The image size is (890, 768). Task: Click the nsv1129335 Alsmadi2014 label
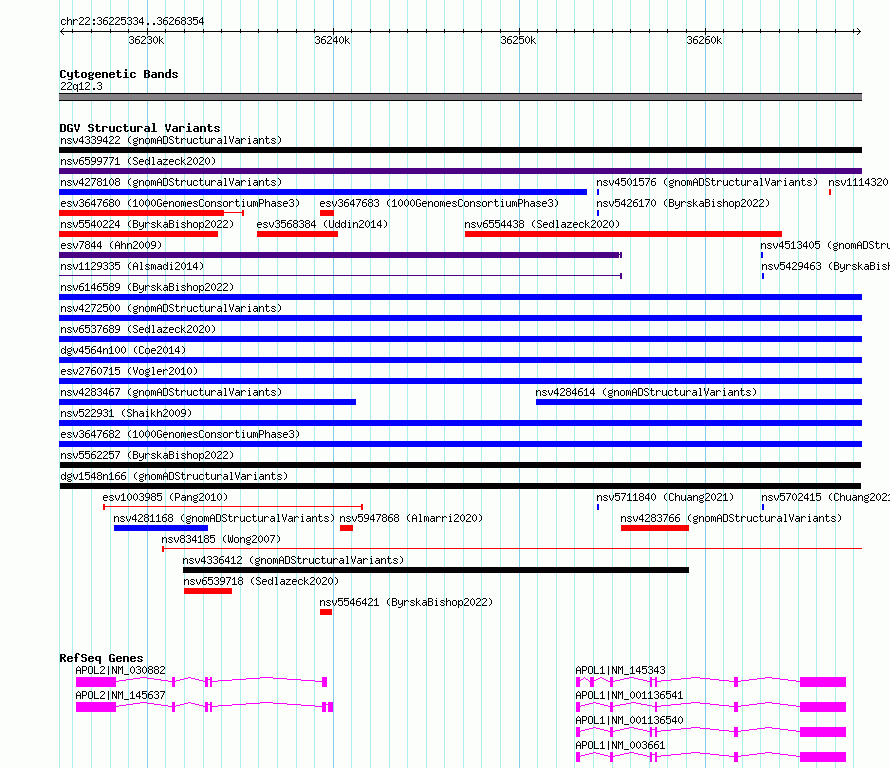132,266
